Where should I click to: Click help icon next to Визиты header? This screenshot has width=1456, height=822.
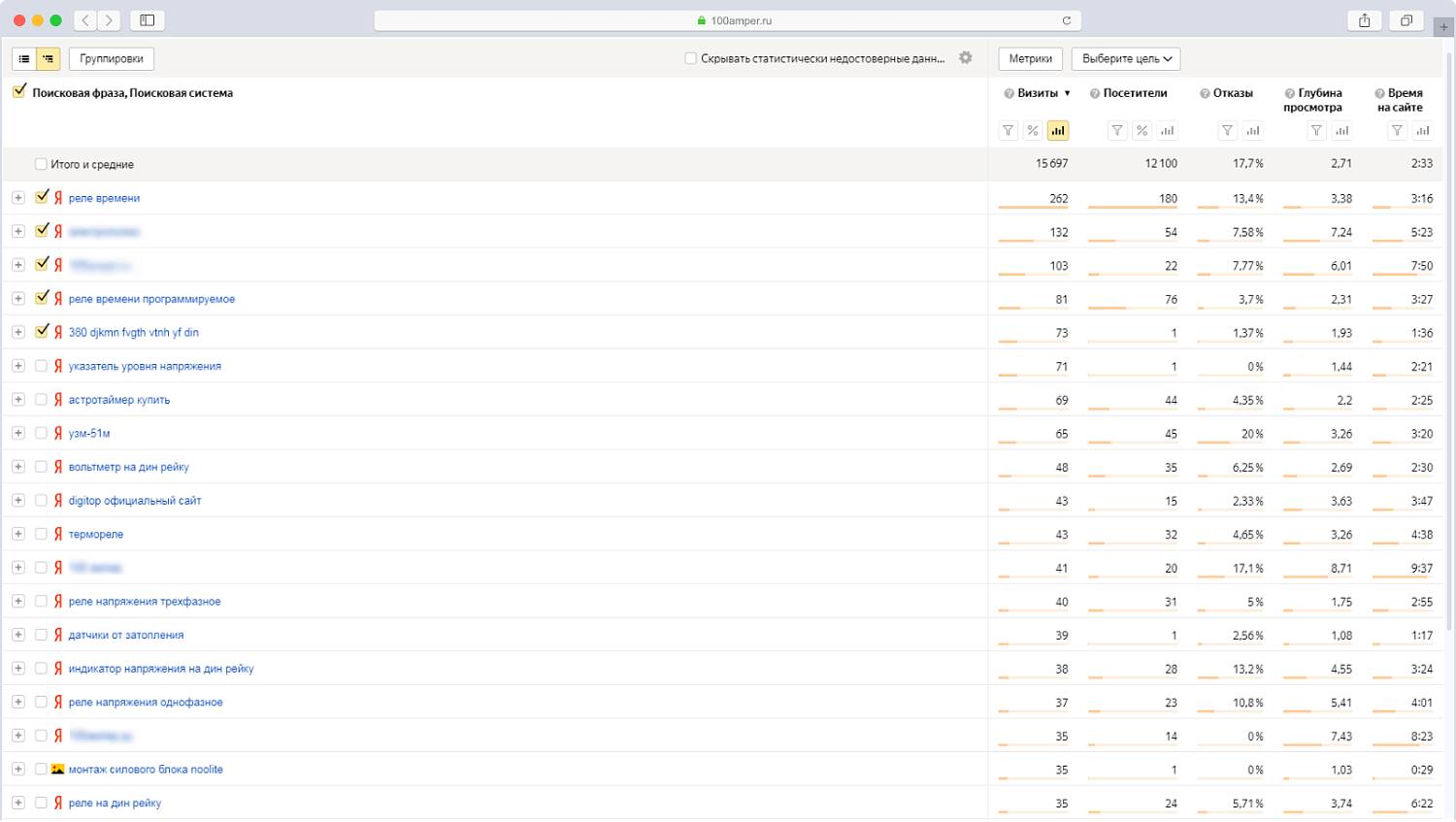tap(1009, 94)
